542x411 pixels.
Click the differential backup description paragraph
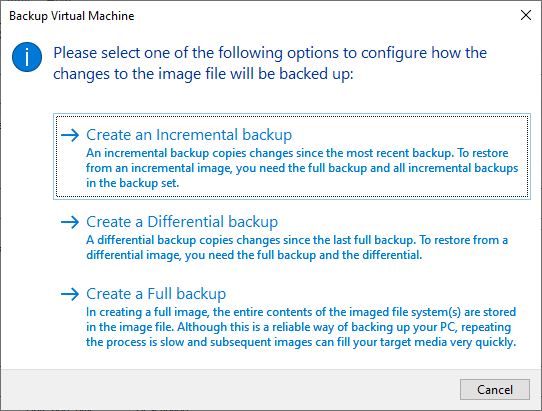point(297,247)
